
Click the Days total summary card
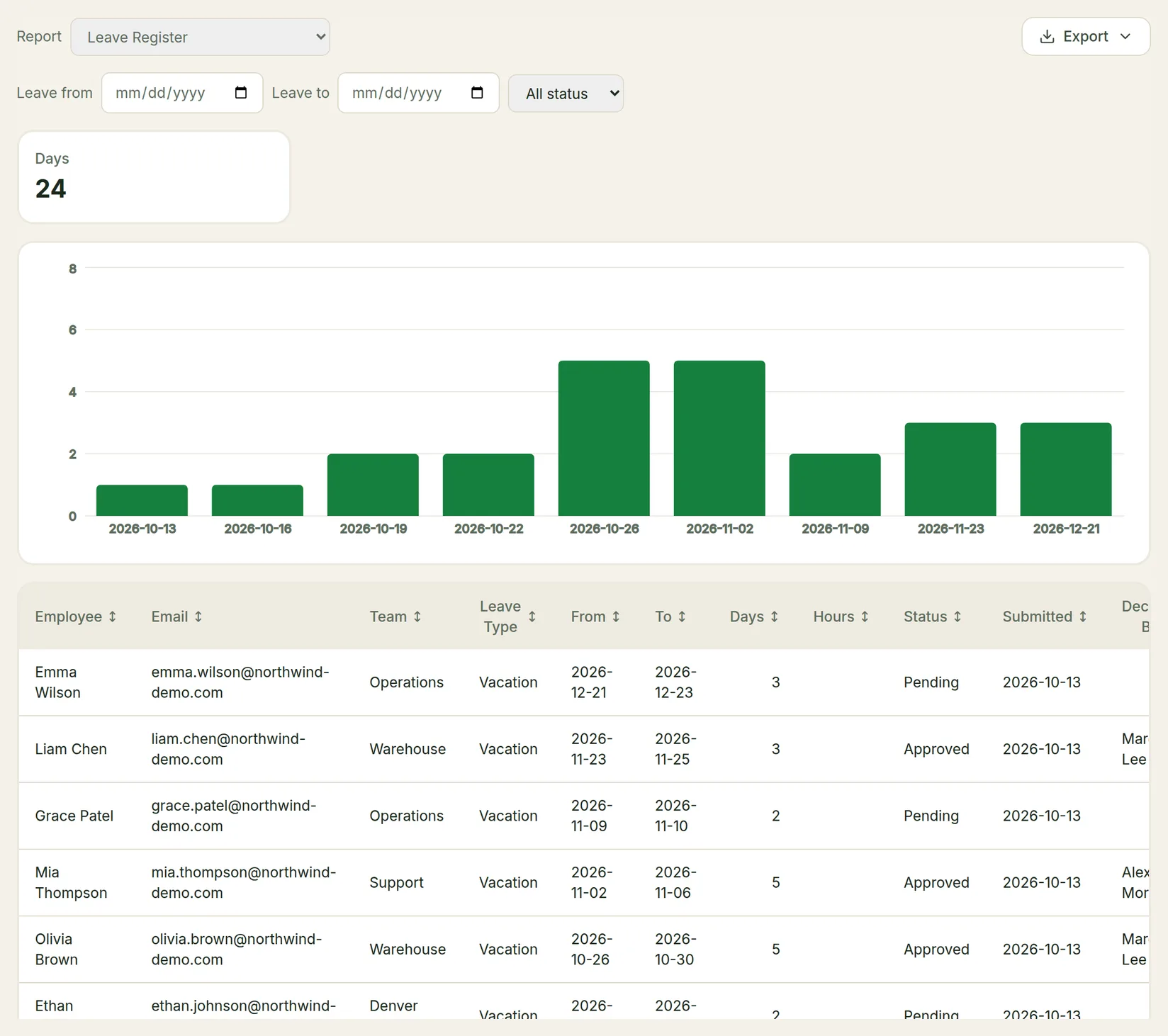(x=154, y=177)
